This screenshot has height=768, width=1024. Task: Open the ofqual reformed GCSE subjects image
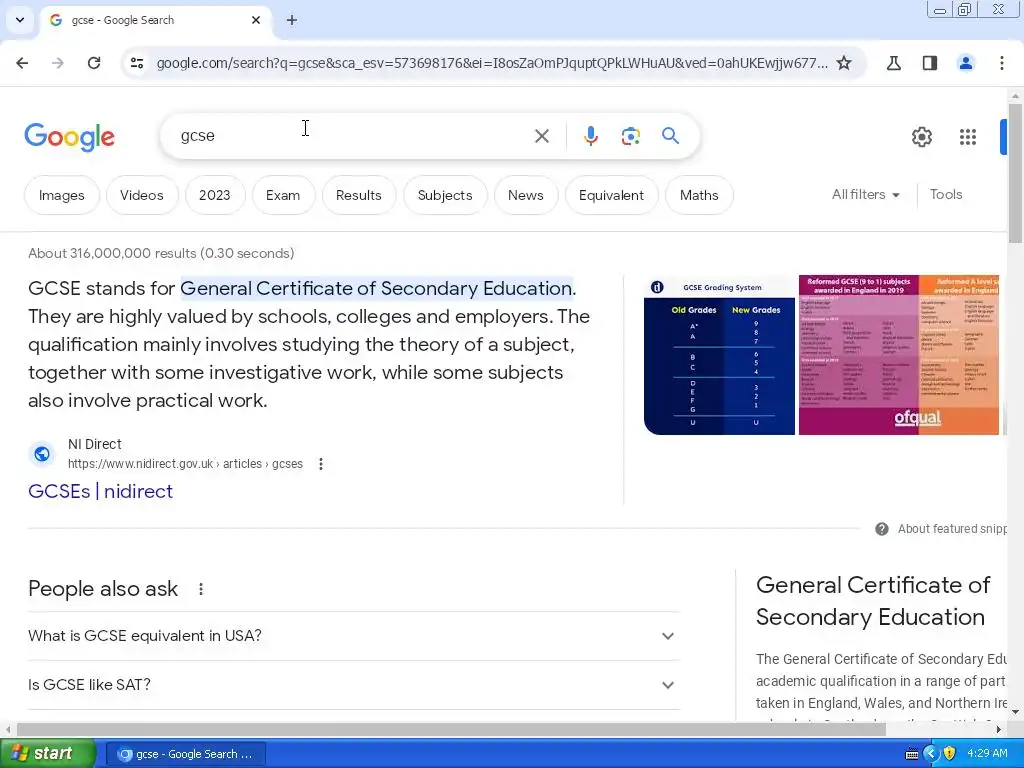(899, 355)
